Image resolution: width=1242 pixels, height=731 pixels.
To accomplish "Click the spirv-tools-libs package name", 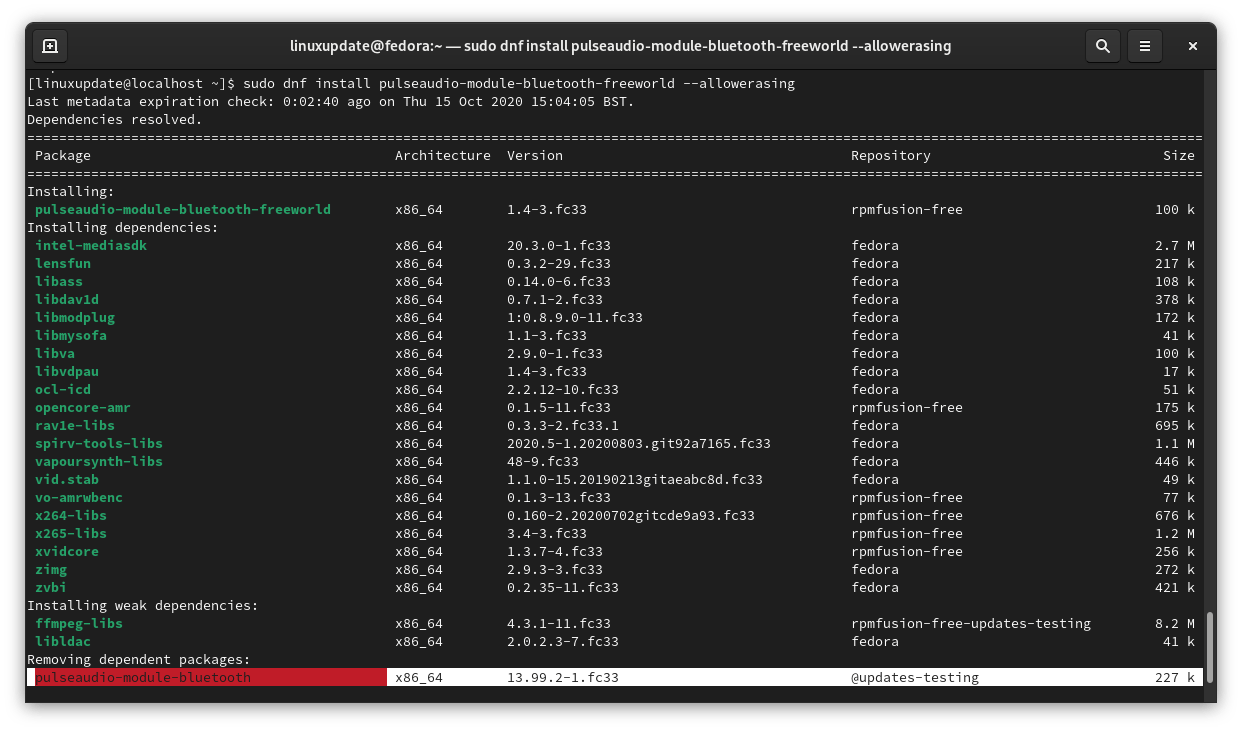I will coord(99,444).
